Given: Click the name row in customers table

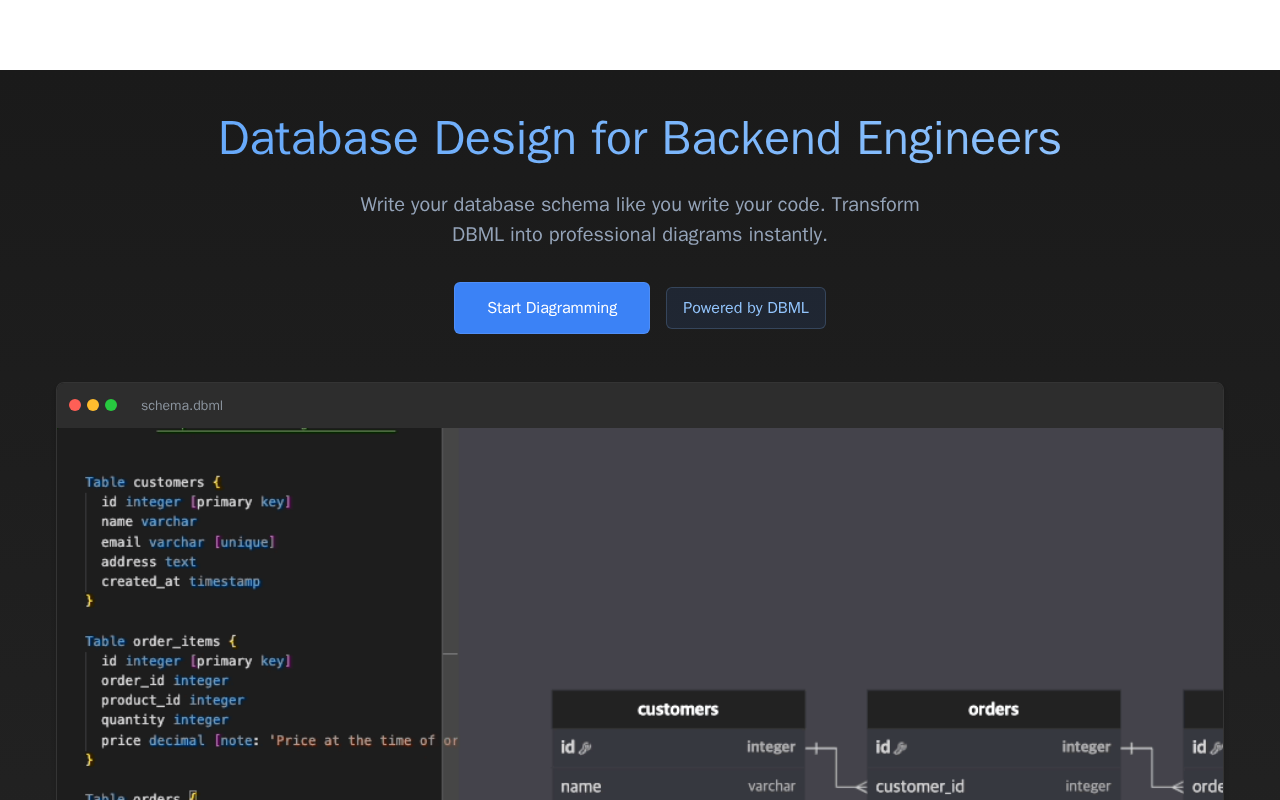Looking at the screenshot, I should click(x=678, y=786).
